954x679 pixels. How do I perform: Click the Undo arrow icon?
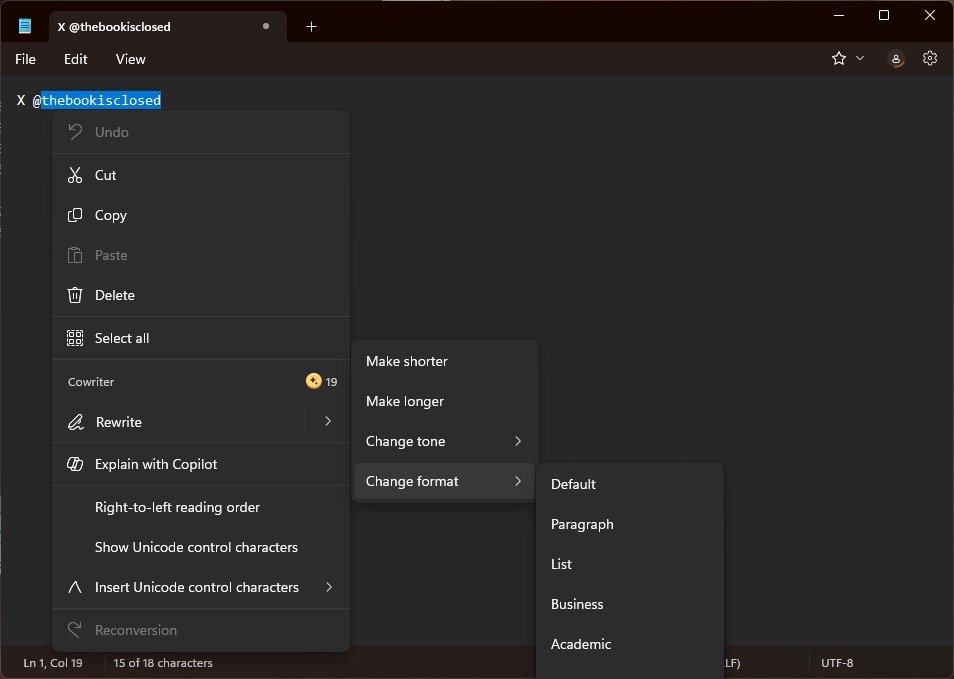pos(75,132)
